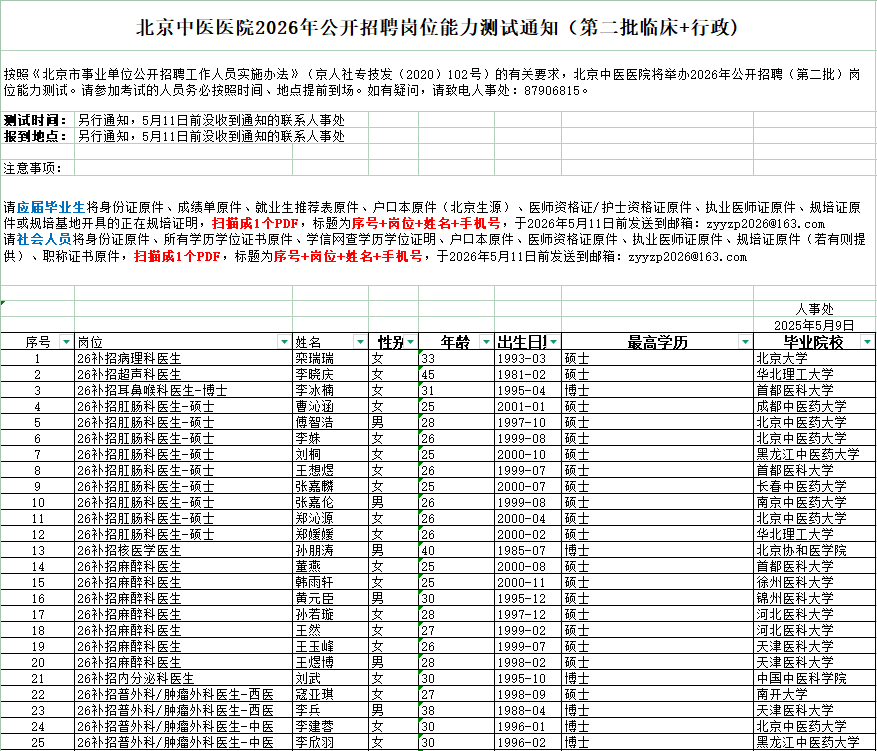Open the 序号 column filter dropdown
The image size is (877, 751).
(66, 342)
